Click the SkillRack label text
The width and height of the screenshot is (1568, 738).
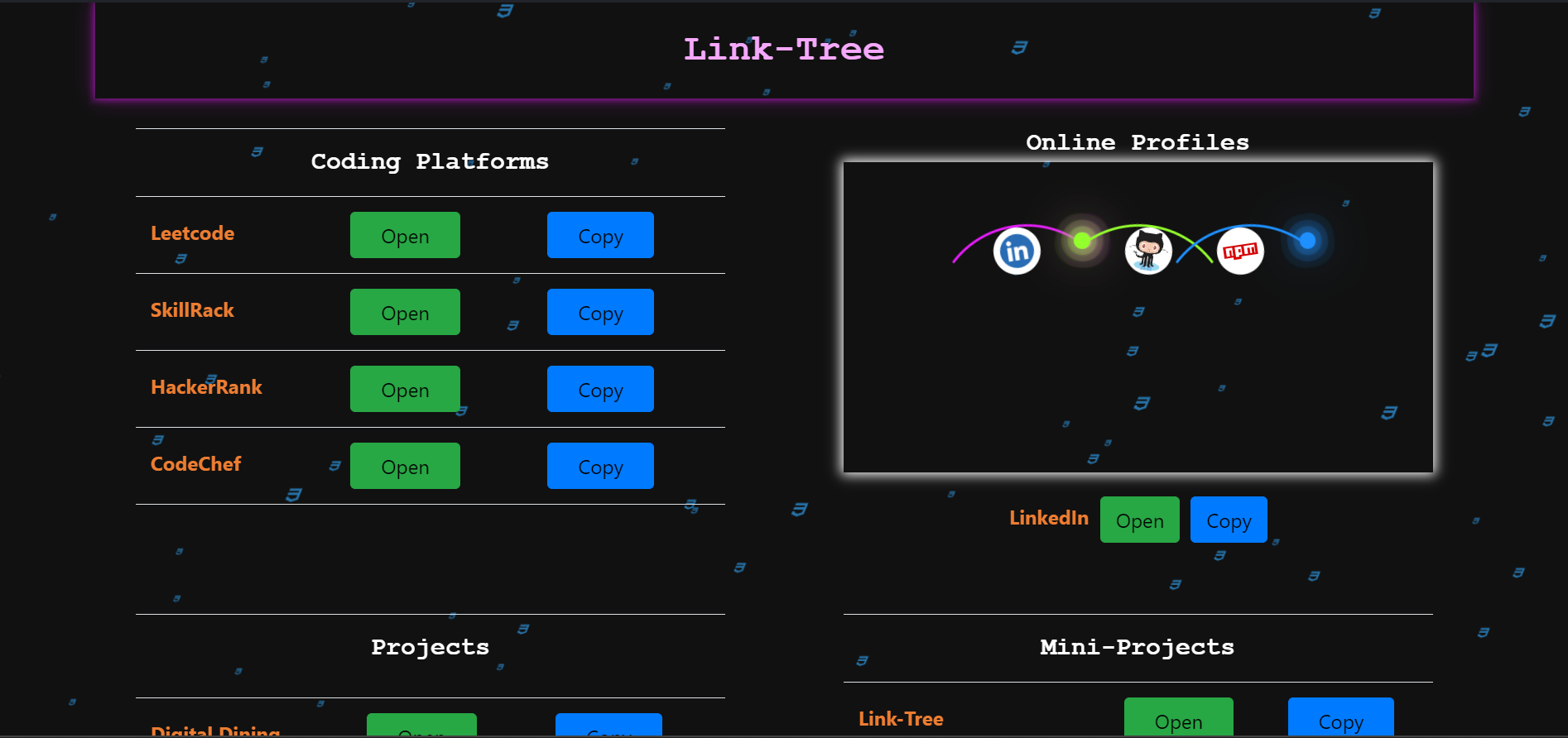[x=192, y=310]
